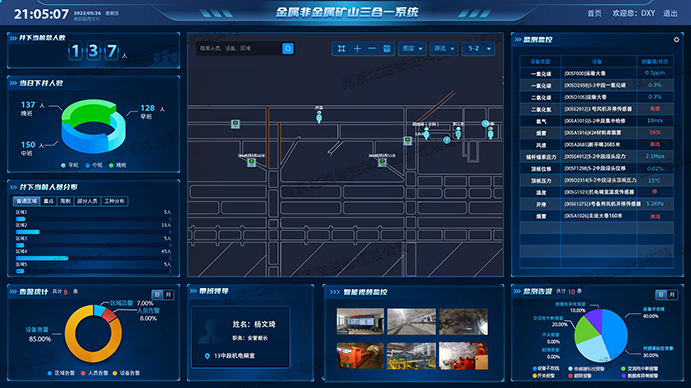Zoom in on the mine map

tap(357, 48)
